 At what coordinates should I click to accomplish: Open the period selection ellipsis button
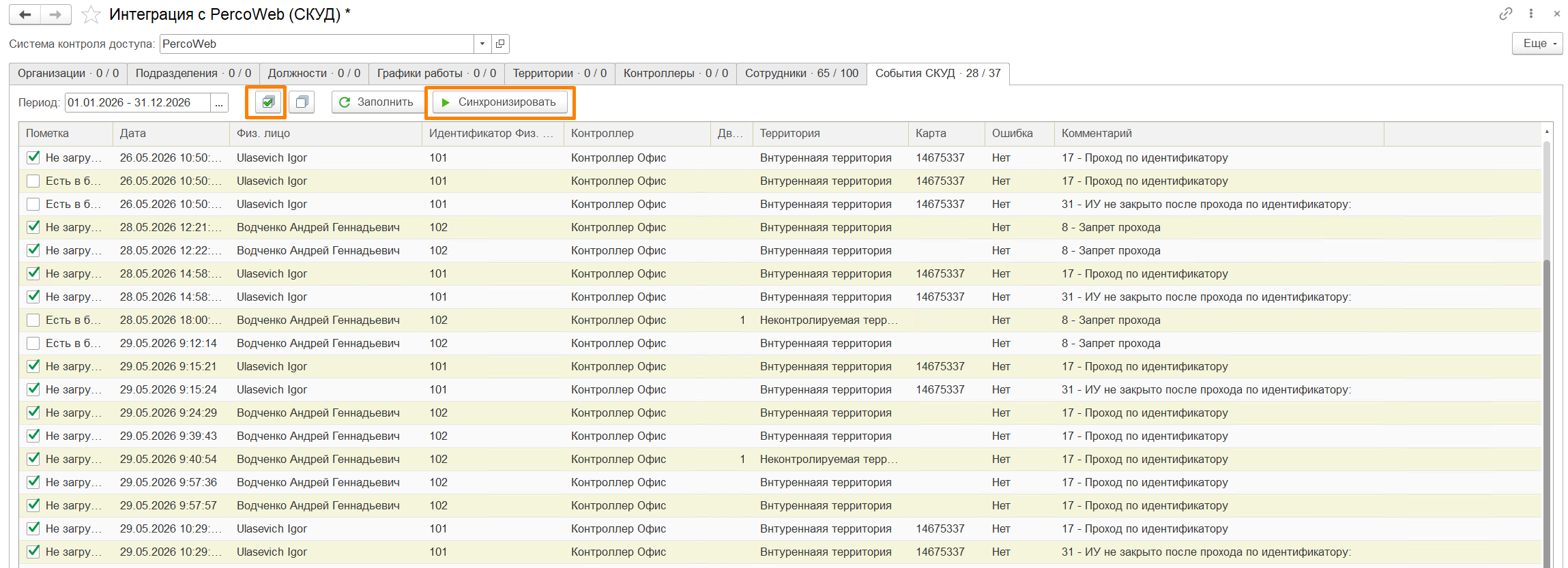(219, 103)
